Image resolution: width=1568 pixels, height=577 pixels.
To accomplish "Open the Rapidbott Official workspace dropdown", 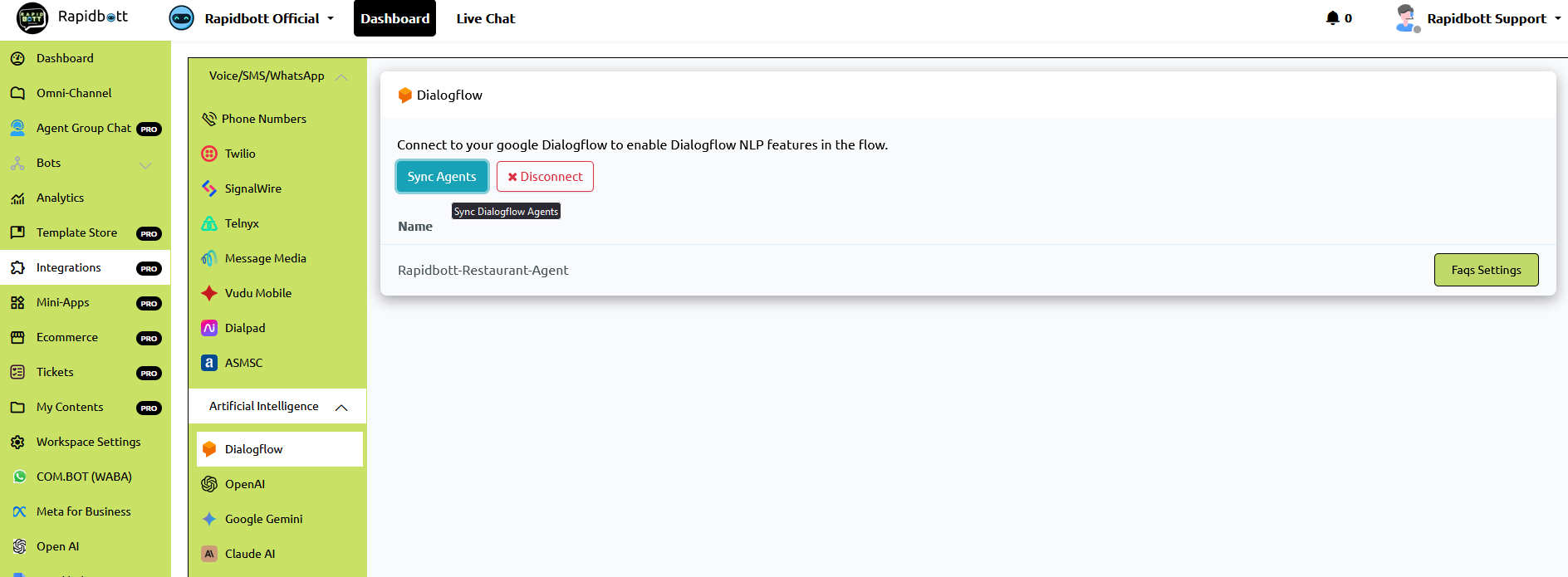I will 330,18.
